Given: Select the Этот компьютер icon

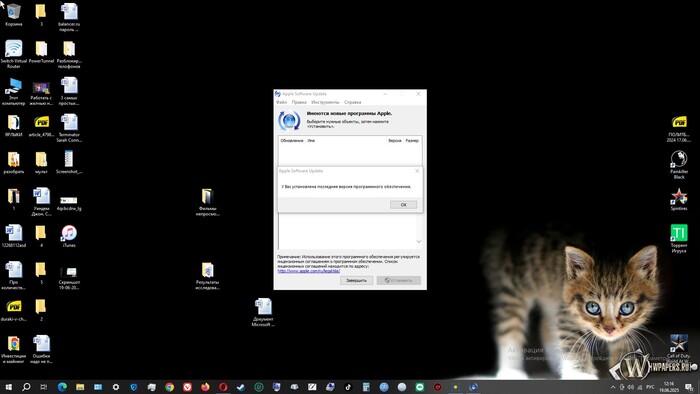Looking at the screenshot, I should 13,91.
